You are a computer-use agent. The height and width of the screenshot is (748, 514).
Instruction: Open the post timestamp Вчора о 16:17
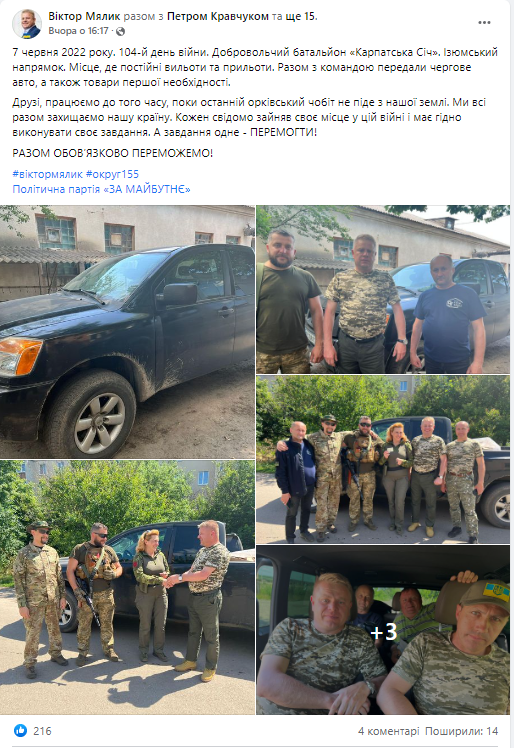[x=78, y=31]
